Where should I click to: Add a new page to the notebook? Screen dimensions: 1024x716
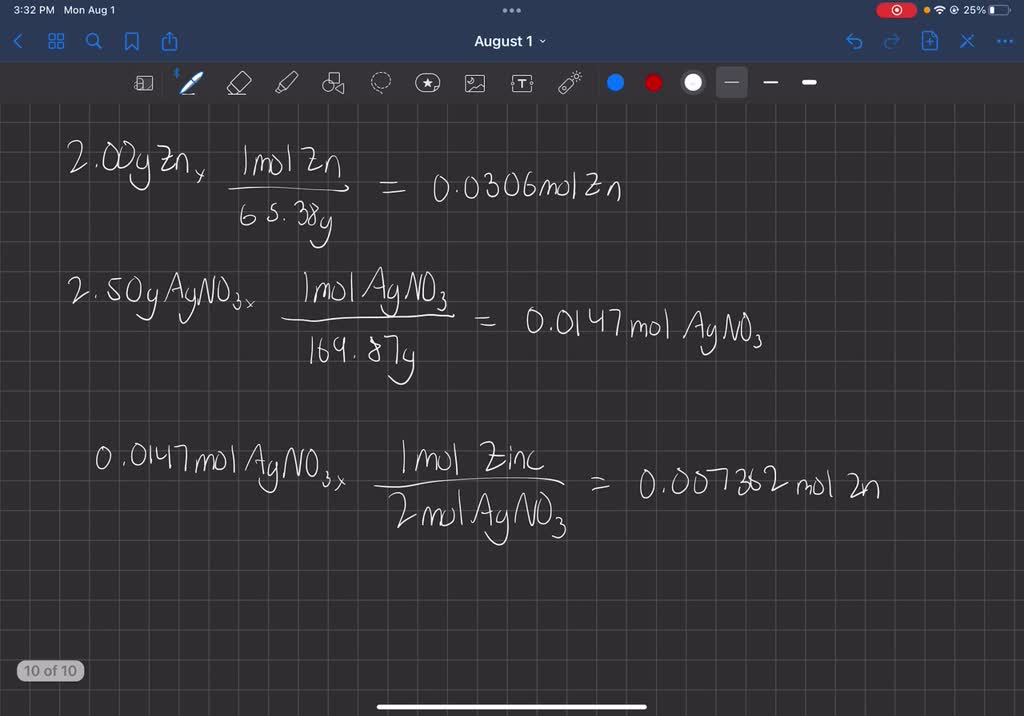pyautogui.click(x=928, y=41)
